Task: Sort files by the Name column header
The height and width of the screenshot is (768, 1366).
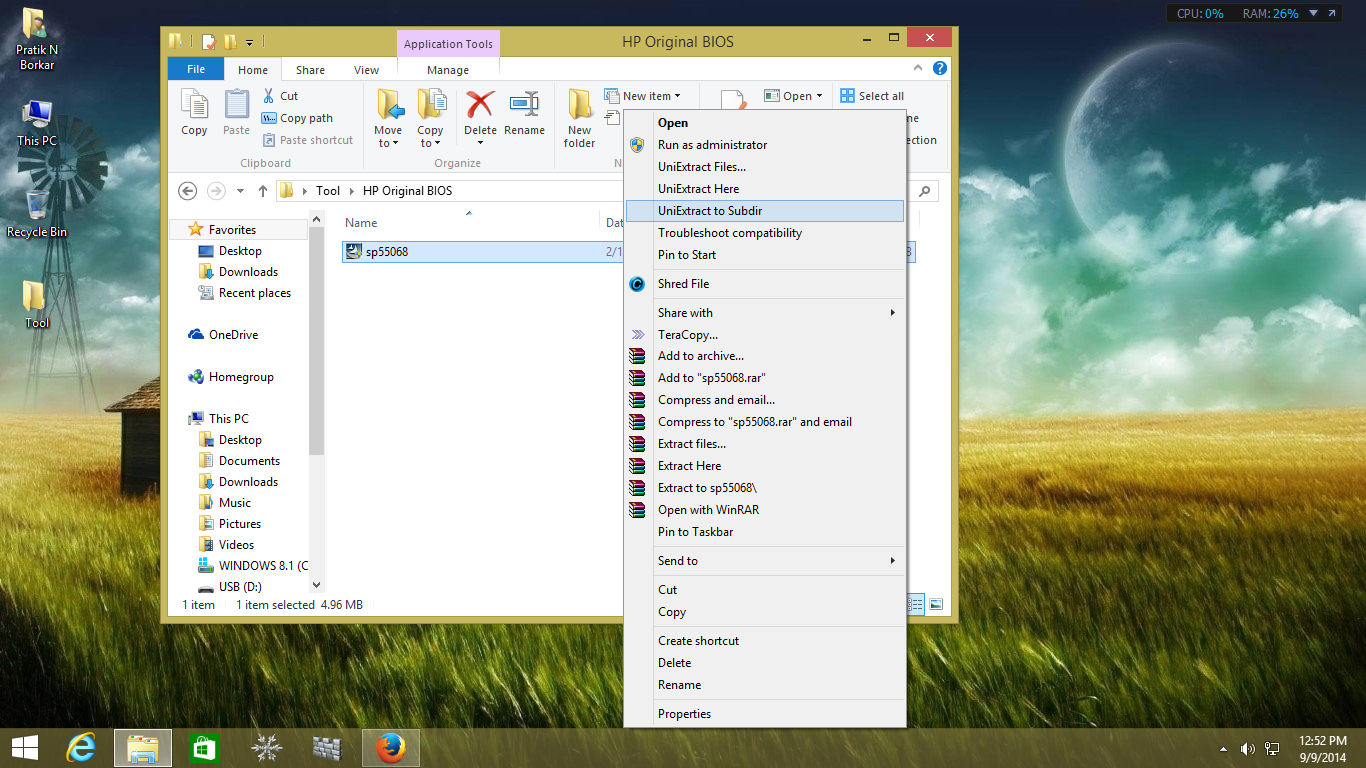Action: click(361, 223)
